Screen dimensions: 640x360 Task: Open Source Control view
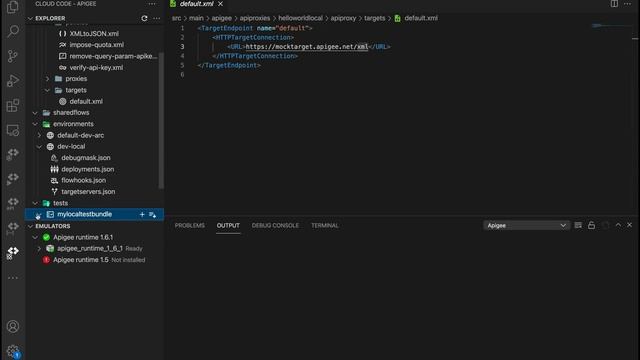click(13, 56)
